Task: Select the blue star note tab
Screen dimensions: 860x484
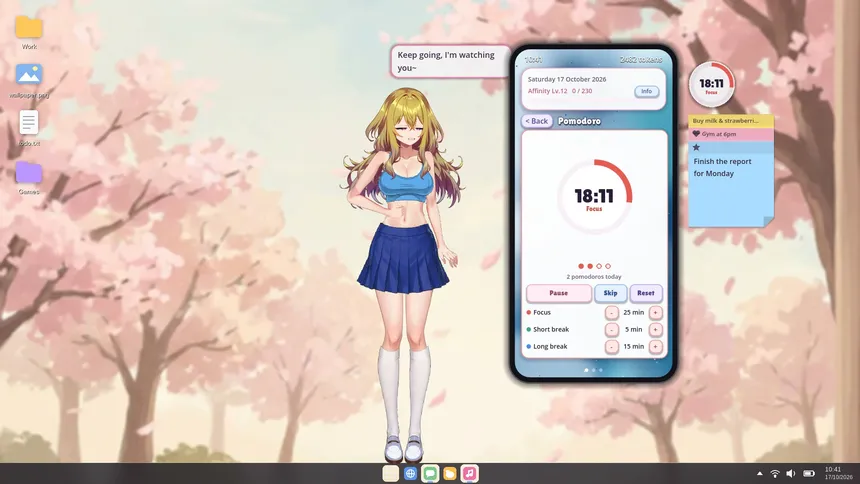Action: click(731, 147)
